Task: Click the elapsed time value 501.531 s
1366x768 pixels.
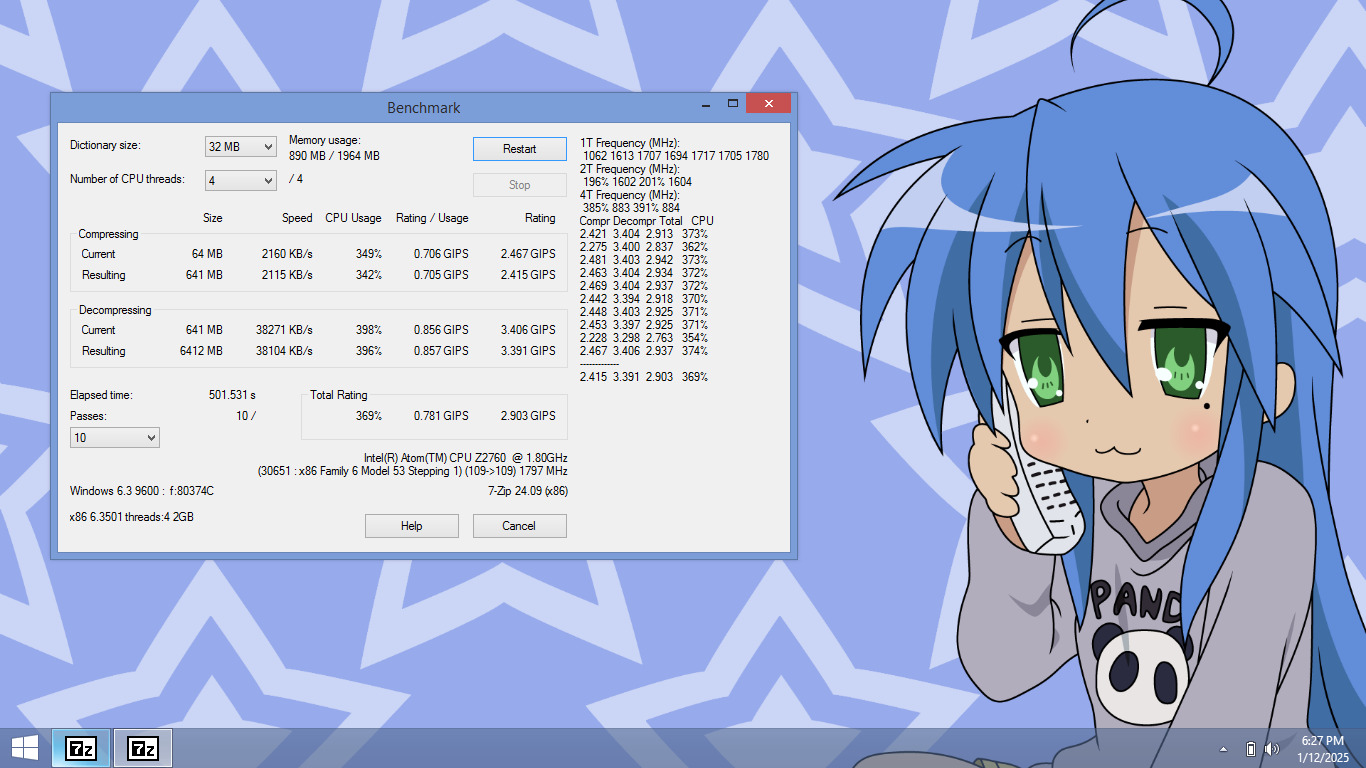Action: [232, 395]
